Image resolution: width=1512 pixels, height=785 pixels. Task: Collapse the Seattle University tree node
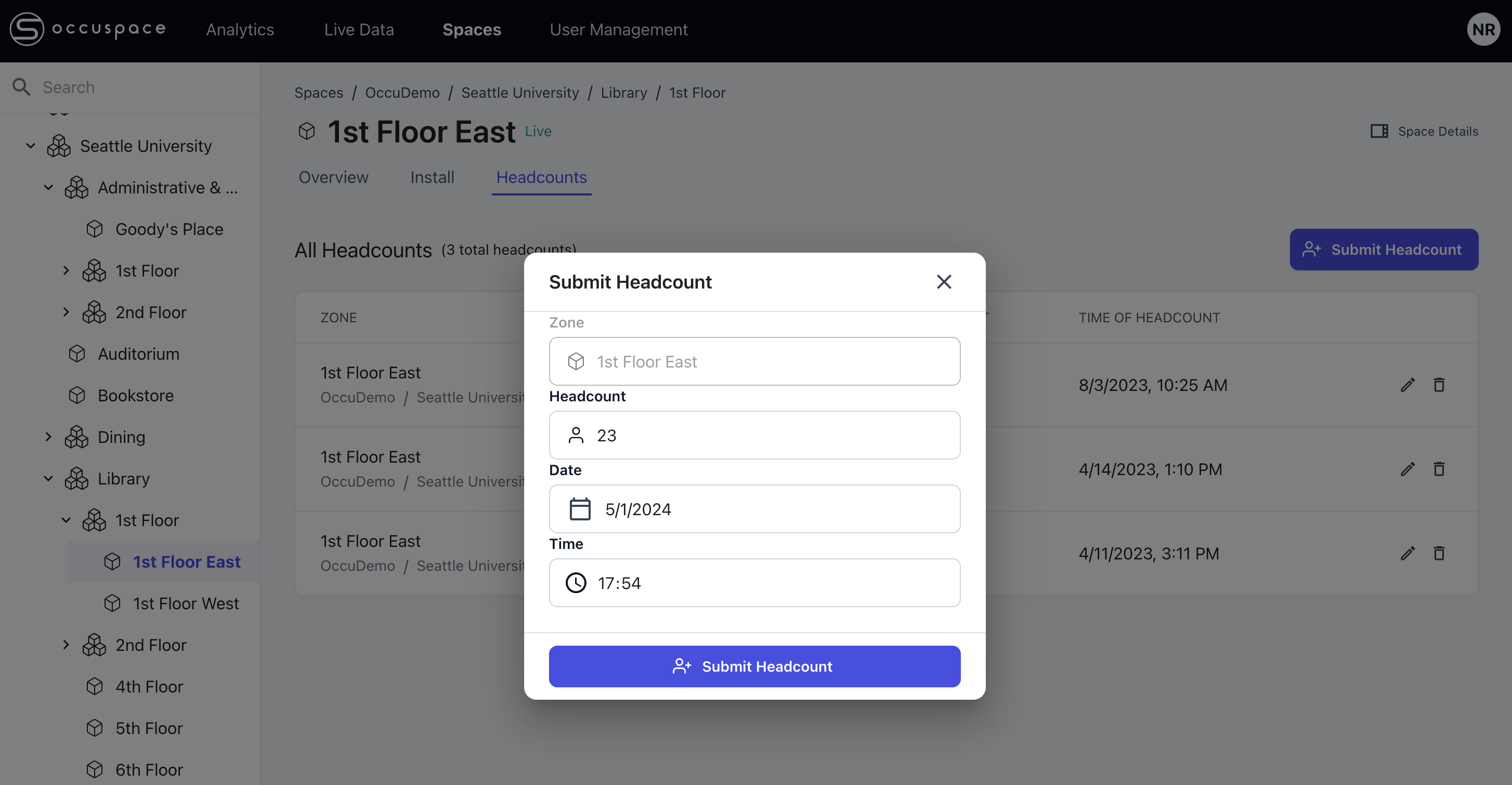coord(31,146)
